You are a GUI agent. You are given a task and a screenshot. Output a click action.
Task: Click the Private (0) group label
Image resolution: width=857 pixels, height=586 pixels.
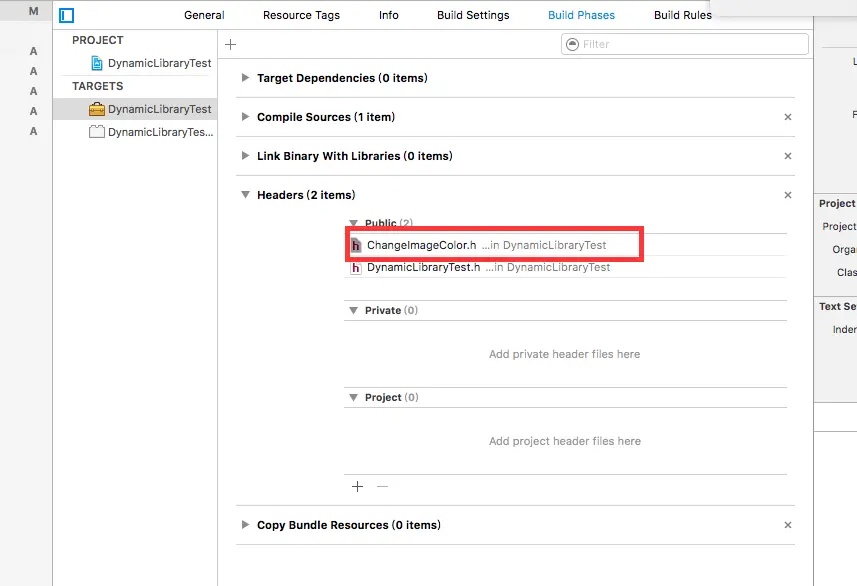[391, 310]
